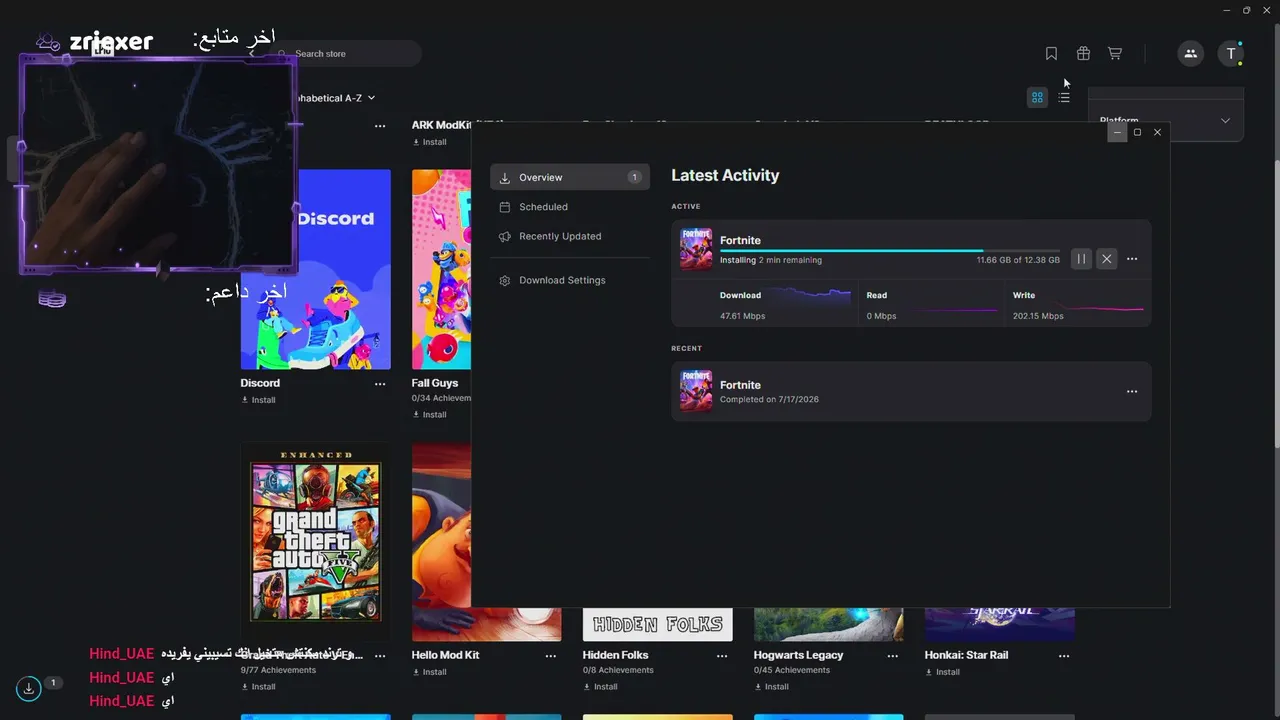Click the "Fall Guys" title
Viewport: 1280px width, 720px height.
tap(435, 383)
